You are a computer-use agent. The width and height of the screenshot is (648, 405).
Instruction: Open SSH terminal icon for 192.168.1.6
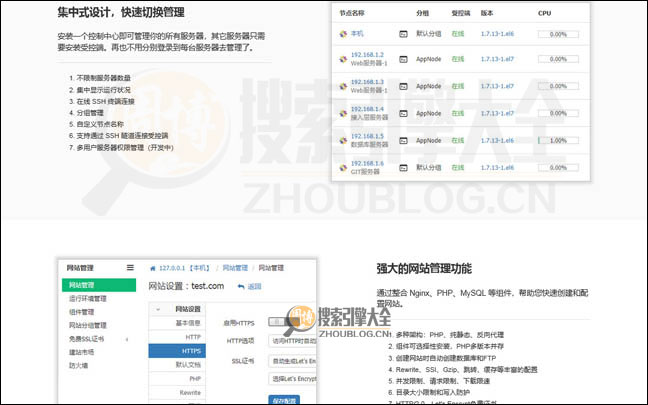click(403, 168)
